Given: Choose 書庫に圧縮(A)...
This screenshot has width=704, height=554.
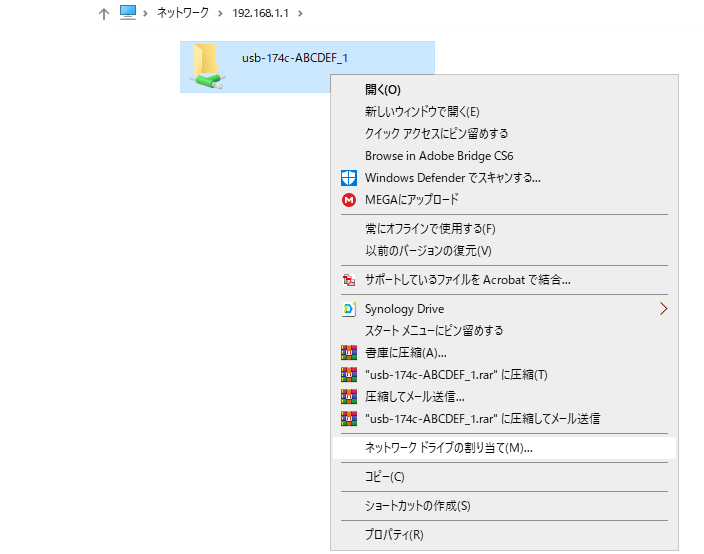Looking at the screenshot, I should [504, 353].
